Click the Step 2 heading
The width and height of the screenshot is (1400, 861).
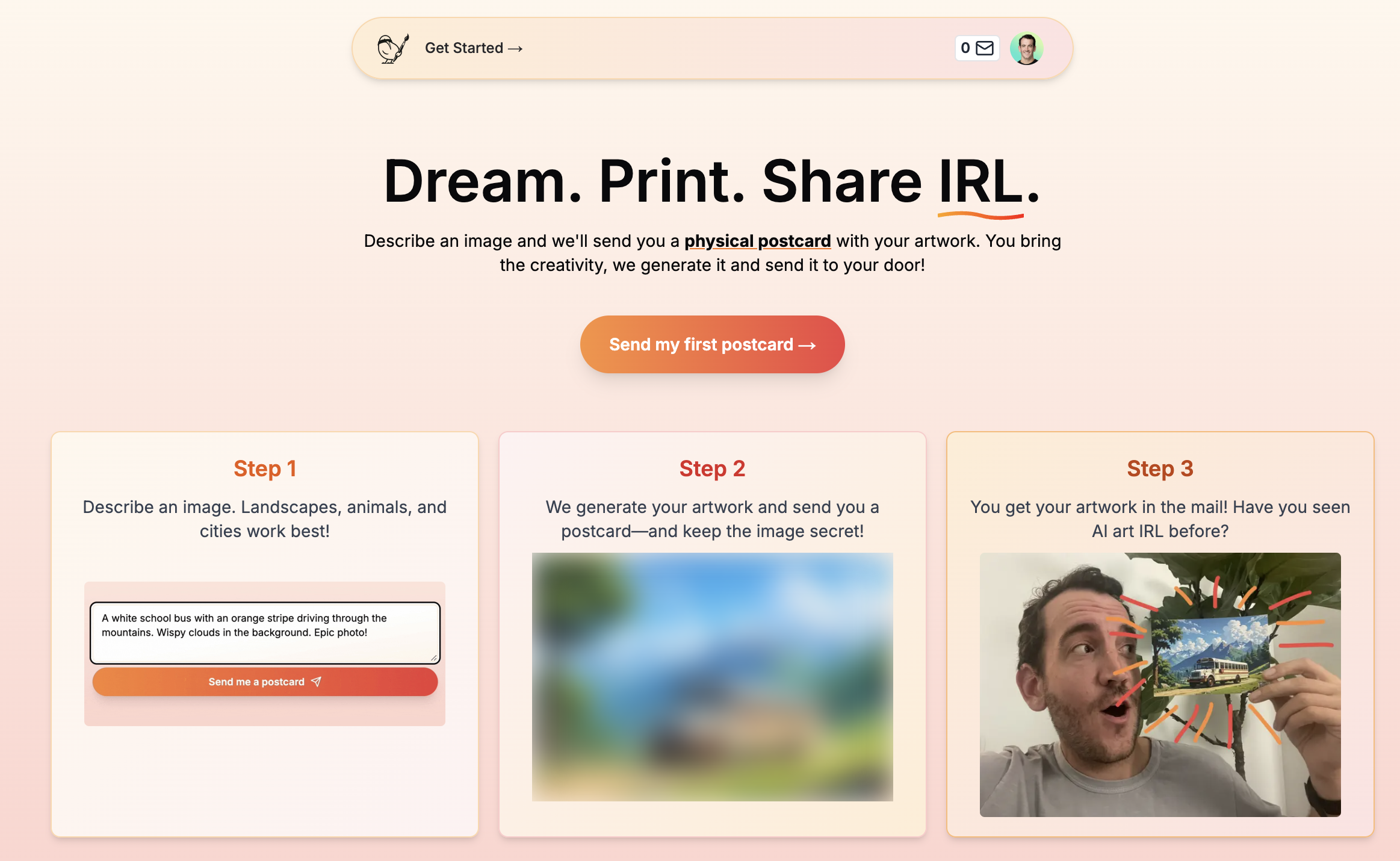[x=713, y=468]
